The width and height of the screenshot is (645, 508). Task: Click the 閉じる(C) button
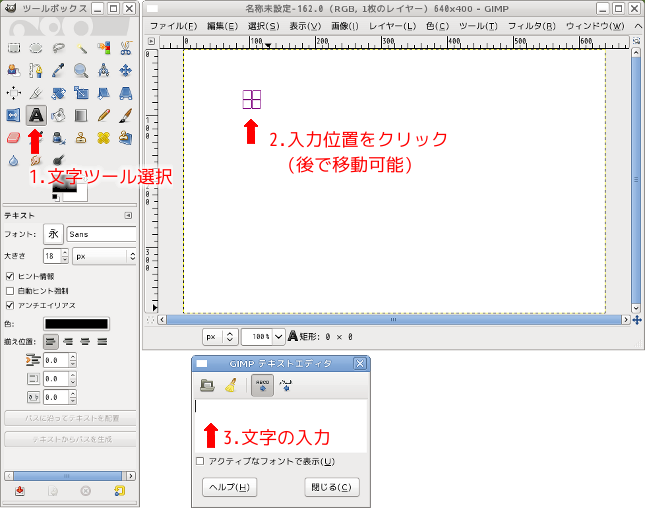tap(331, 487)
